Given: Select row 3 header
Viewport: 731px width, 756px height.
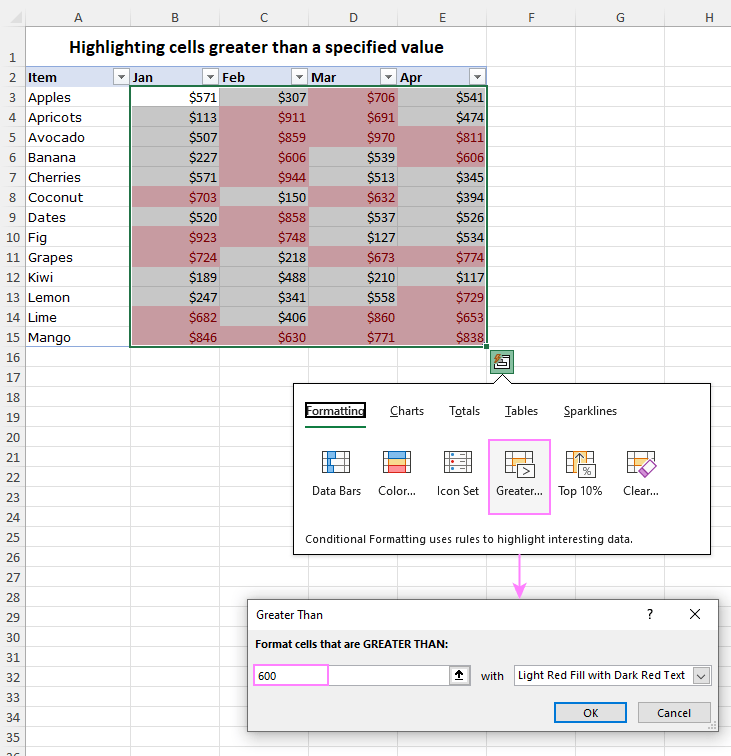Looking at the screenshot, I should (x=13, y=97).
